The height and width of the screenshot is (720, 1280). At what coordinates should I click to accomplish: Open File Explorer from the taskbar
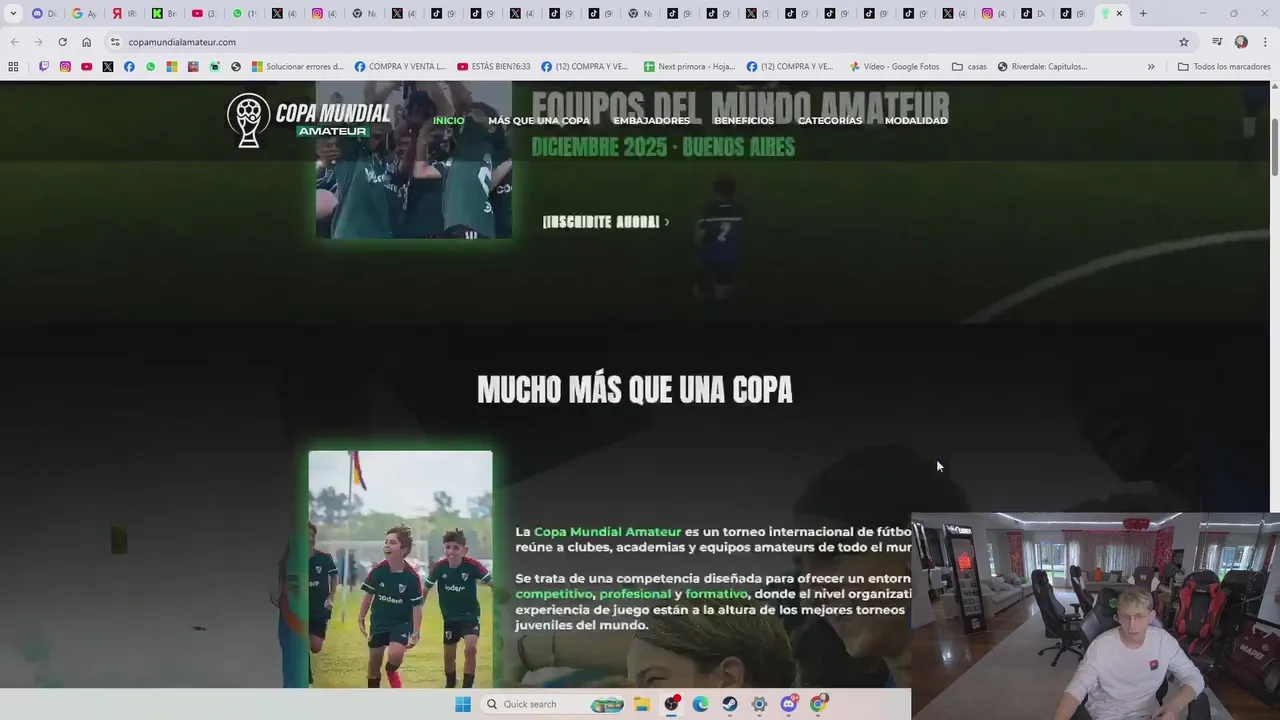pos(642,704)
